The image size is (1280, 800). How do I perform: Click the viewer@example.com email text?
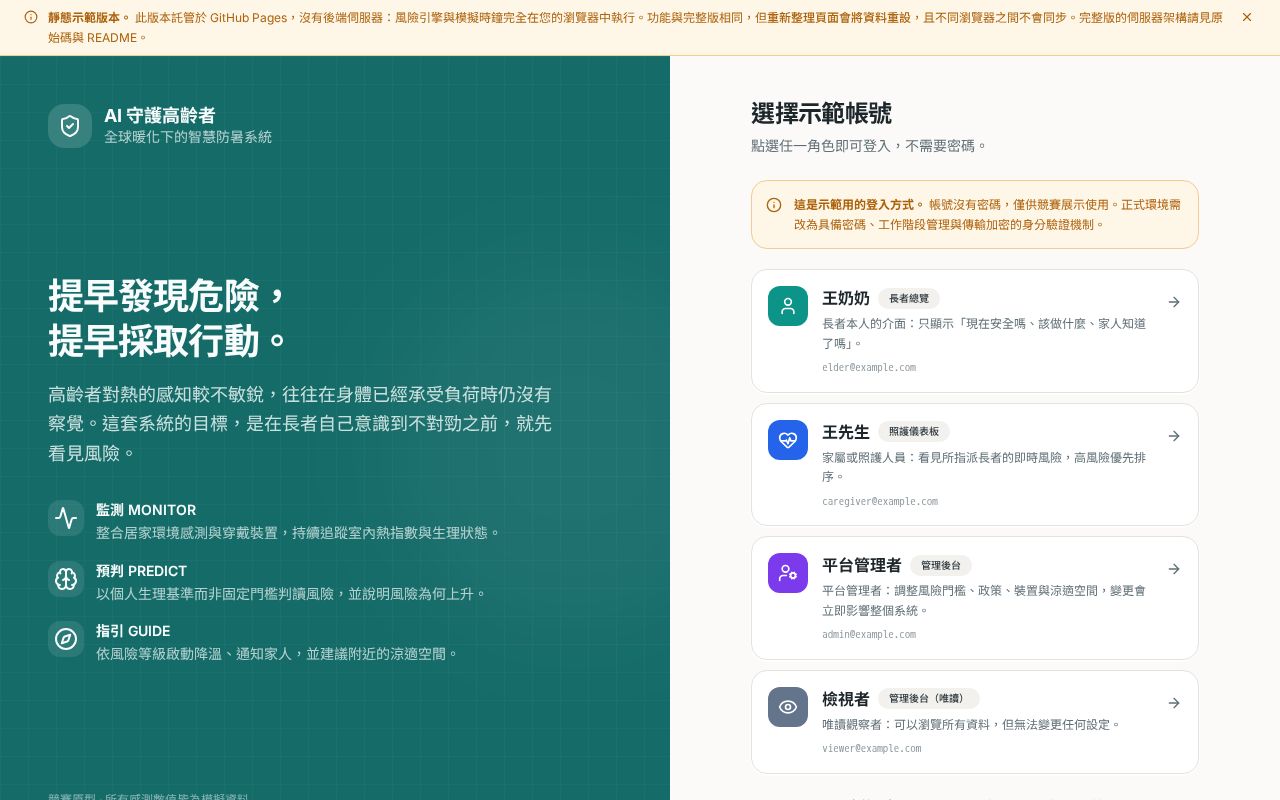(x=872, y=748)
